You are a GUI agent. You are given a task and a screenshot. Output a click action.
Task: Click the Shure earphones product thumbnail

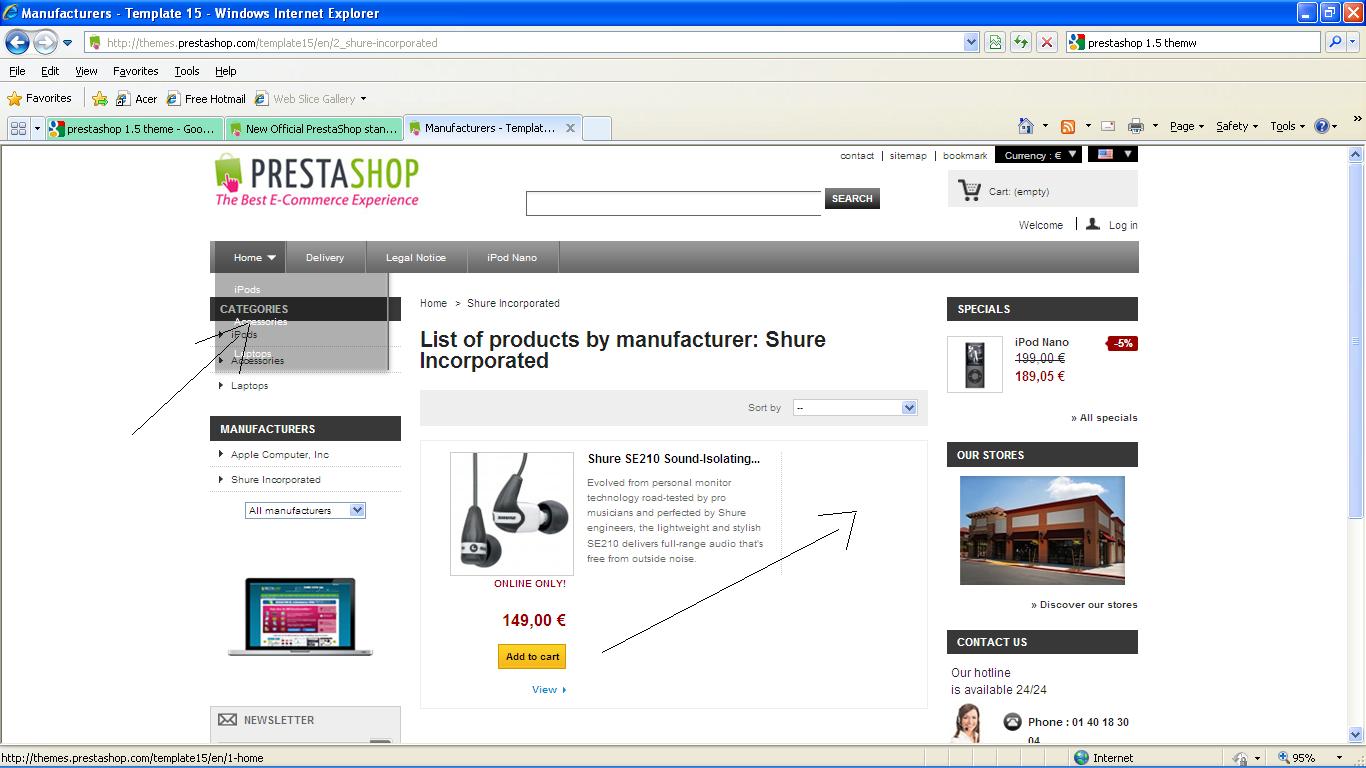point(512,513)
